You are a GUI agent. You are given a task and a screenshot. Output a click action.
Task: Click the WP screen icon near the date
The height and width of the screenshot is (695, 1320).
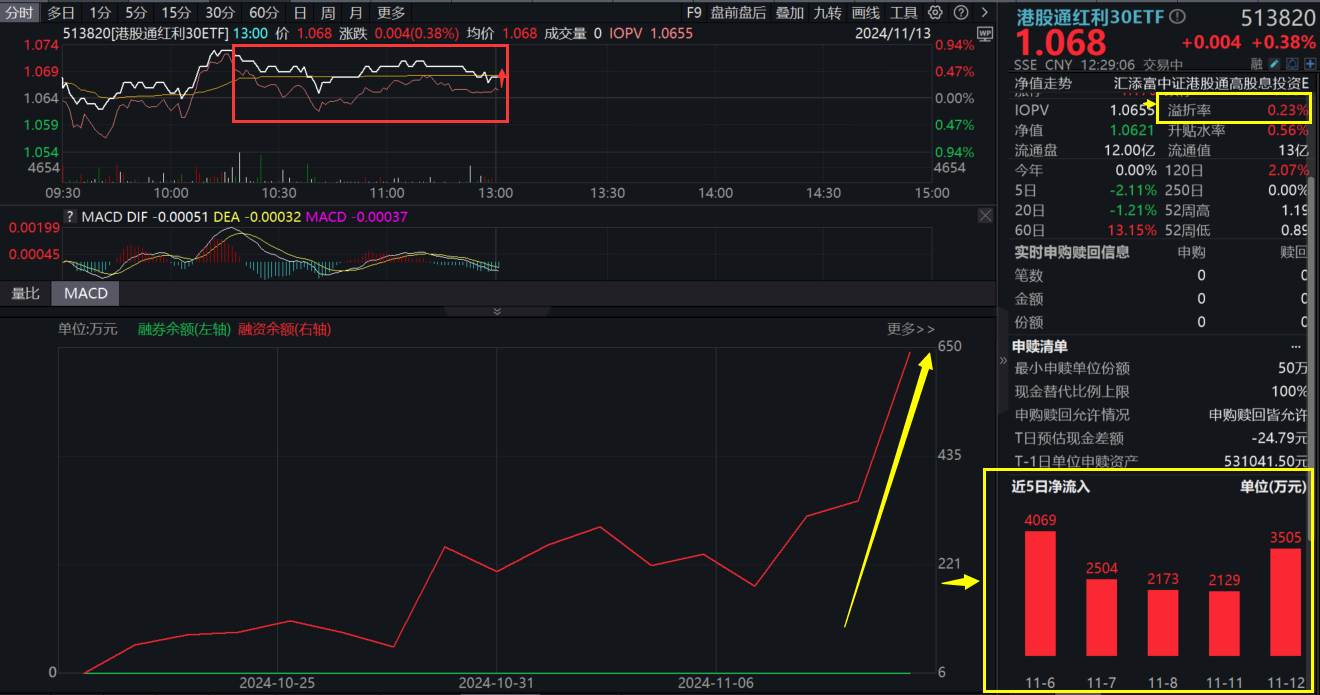[x=984, y=33]
